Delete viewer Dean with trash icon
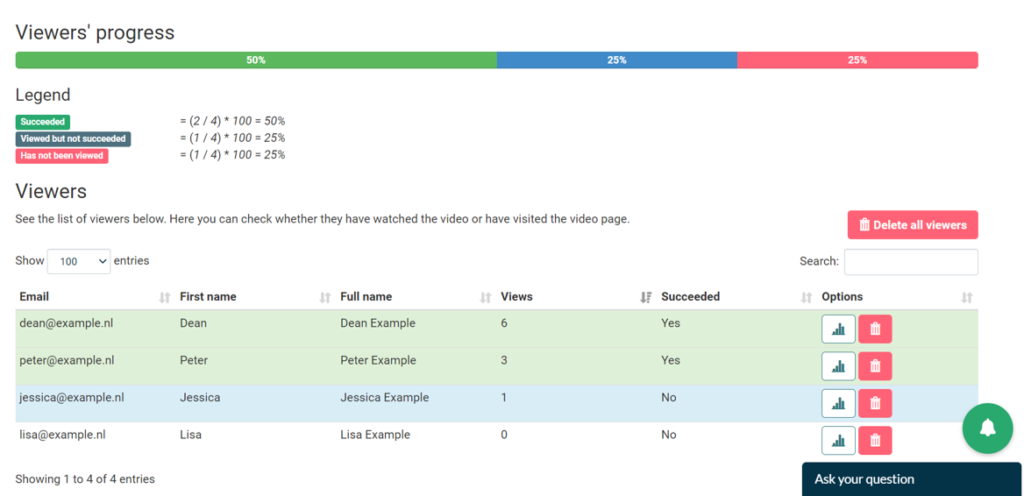This screenshot has height=496, width=1024. [x=875, y=329]
